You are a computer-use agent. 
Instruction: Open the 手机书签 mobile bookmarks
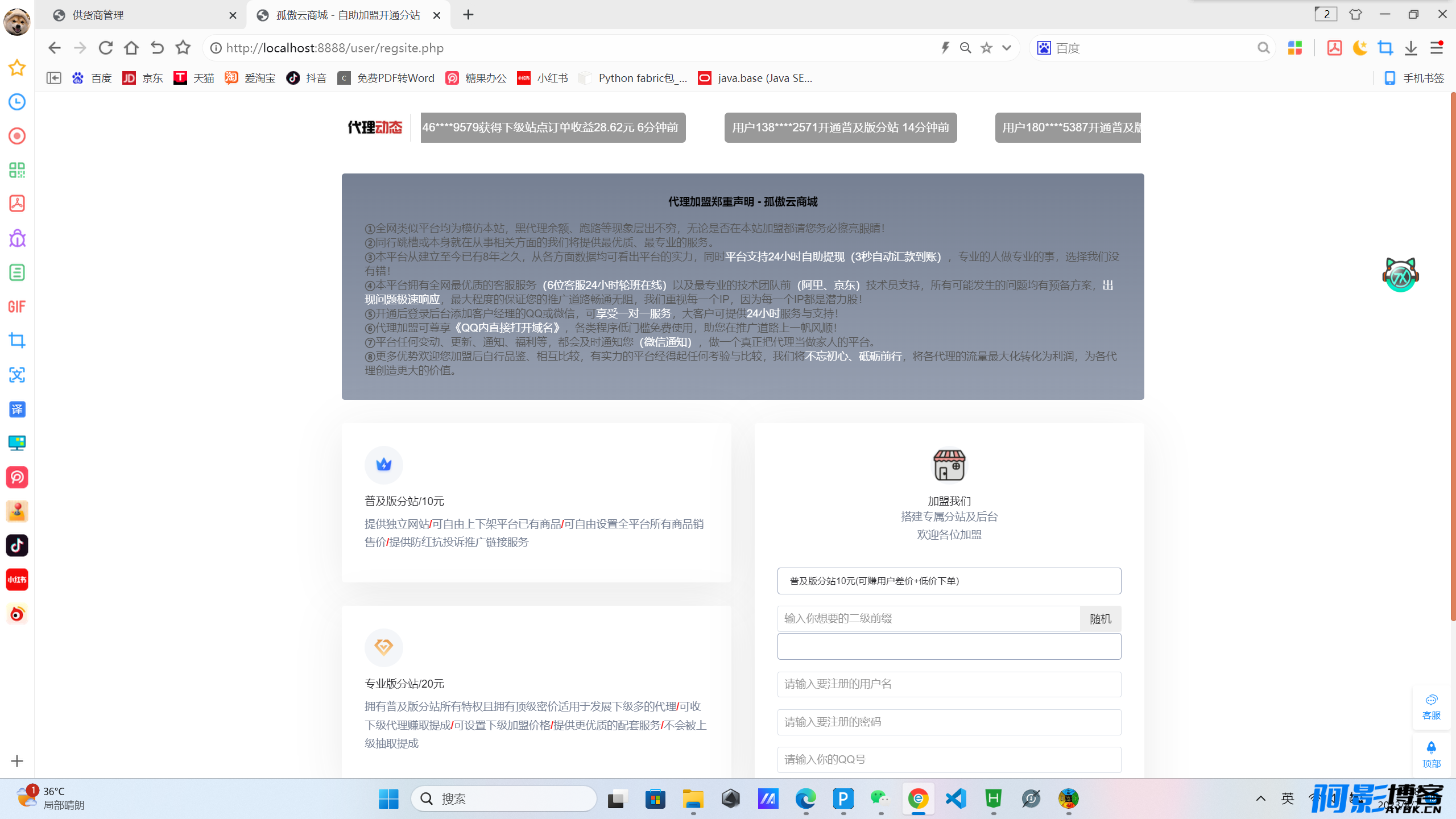1414,78
